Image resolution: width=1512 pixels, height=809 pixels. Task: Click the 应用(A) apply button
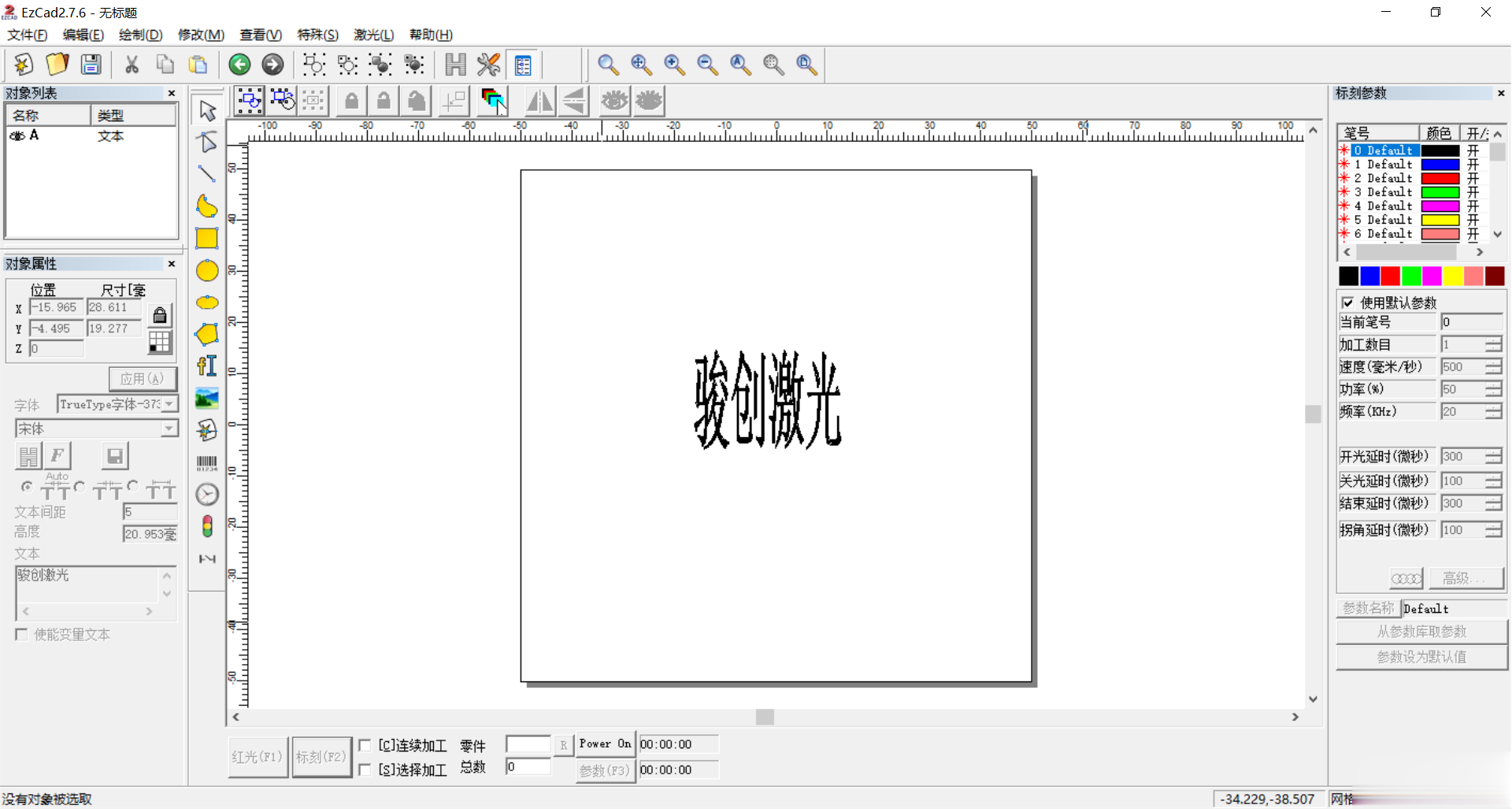(x=143, y=378)
